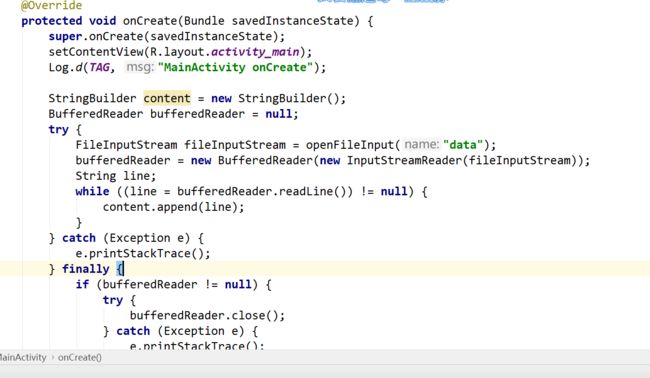This screenshot has width=650, height=378.
Task: Click the 'finally' keyword
Action: [x=85, y=269]
